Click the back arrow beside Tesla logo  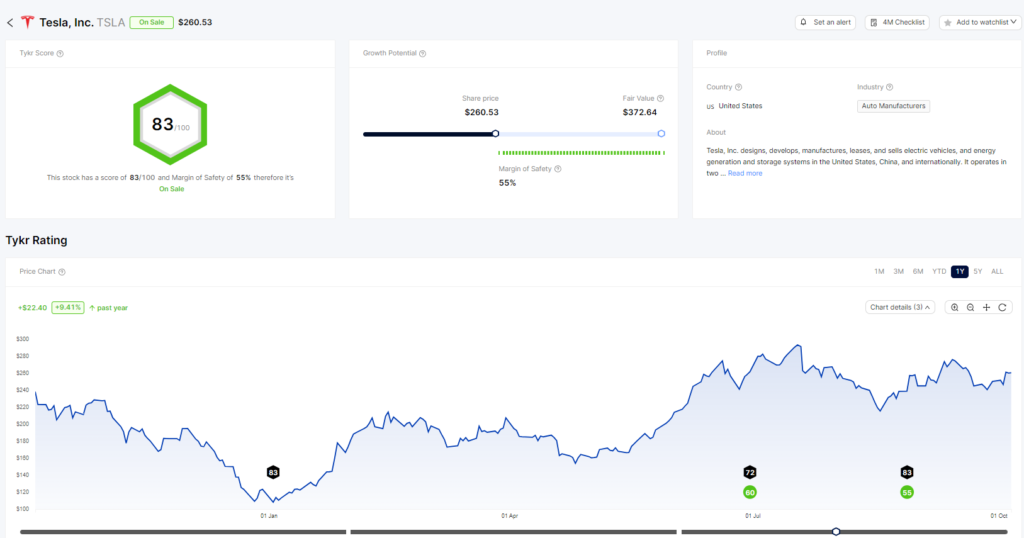point(10,22)
